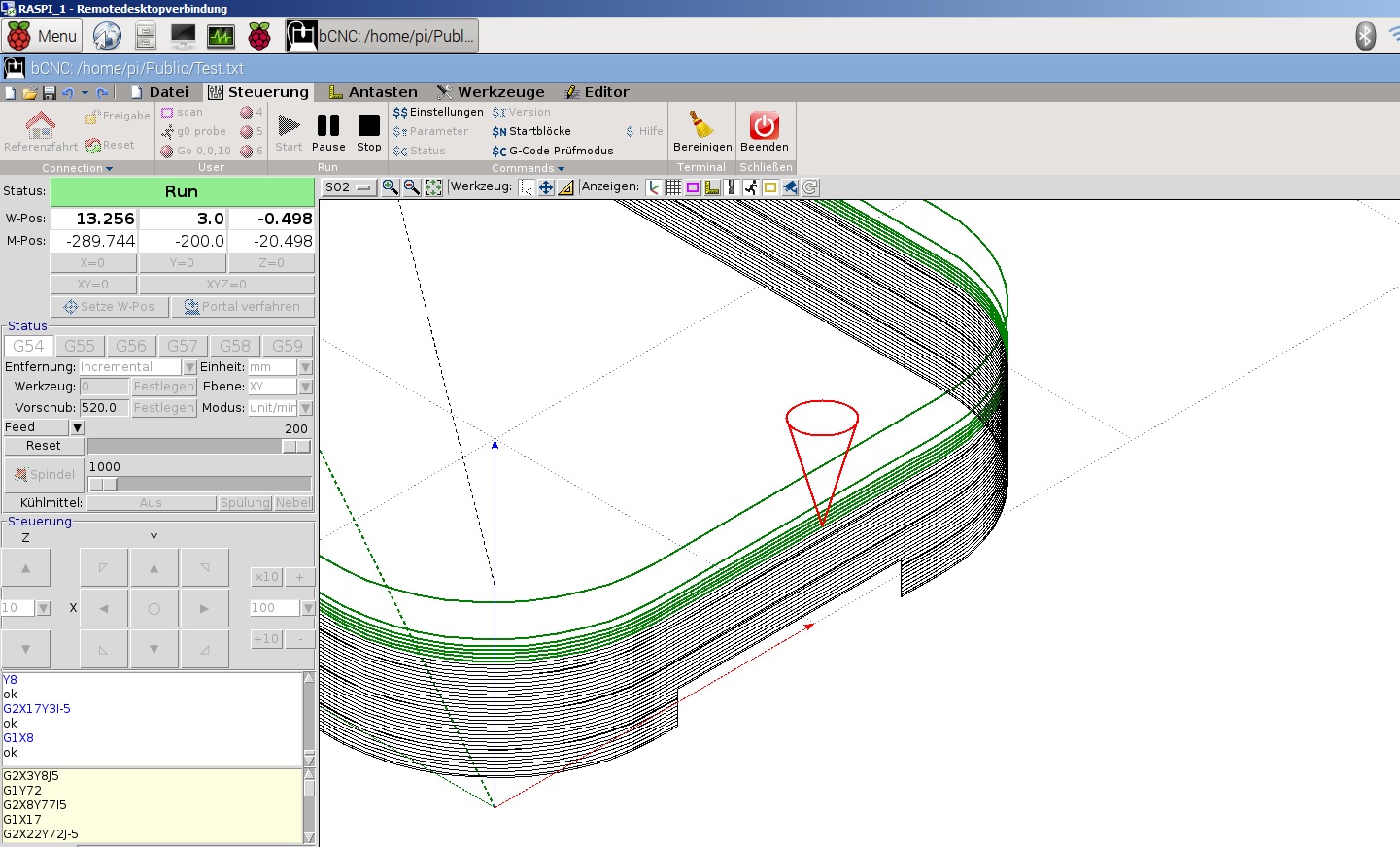Click the save floppy disk icon
The image size is (1400, 847).
[49, 93]
